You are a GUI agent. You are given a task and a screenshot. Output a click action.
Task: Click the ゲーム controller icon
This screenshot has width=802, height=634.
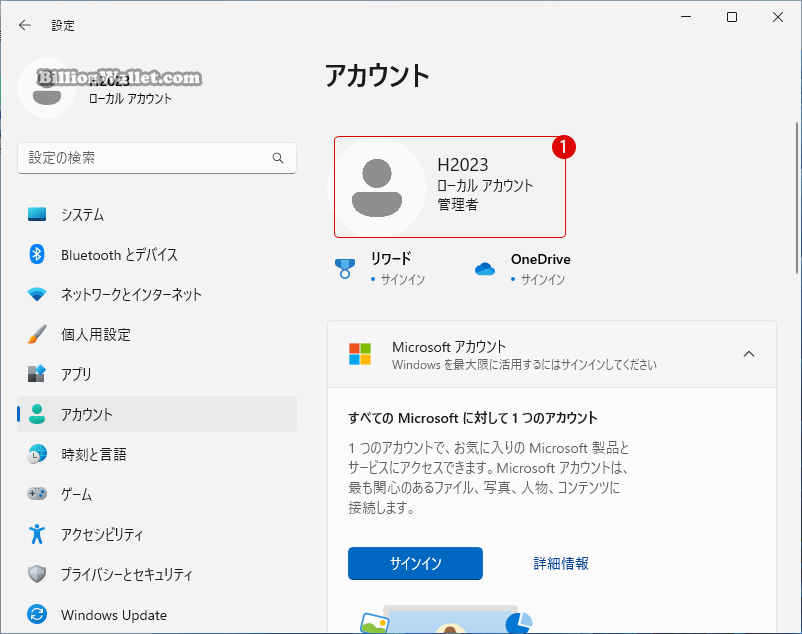[x=37, y=494]
